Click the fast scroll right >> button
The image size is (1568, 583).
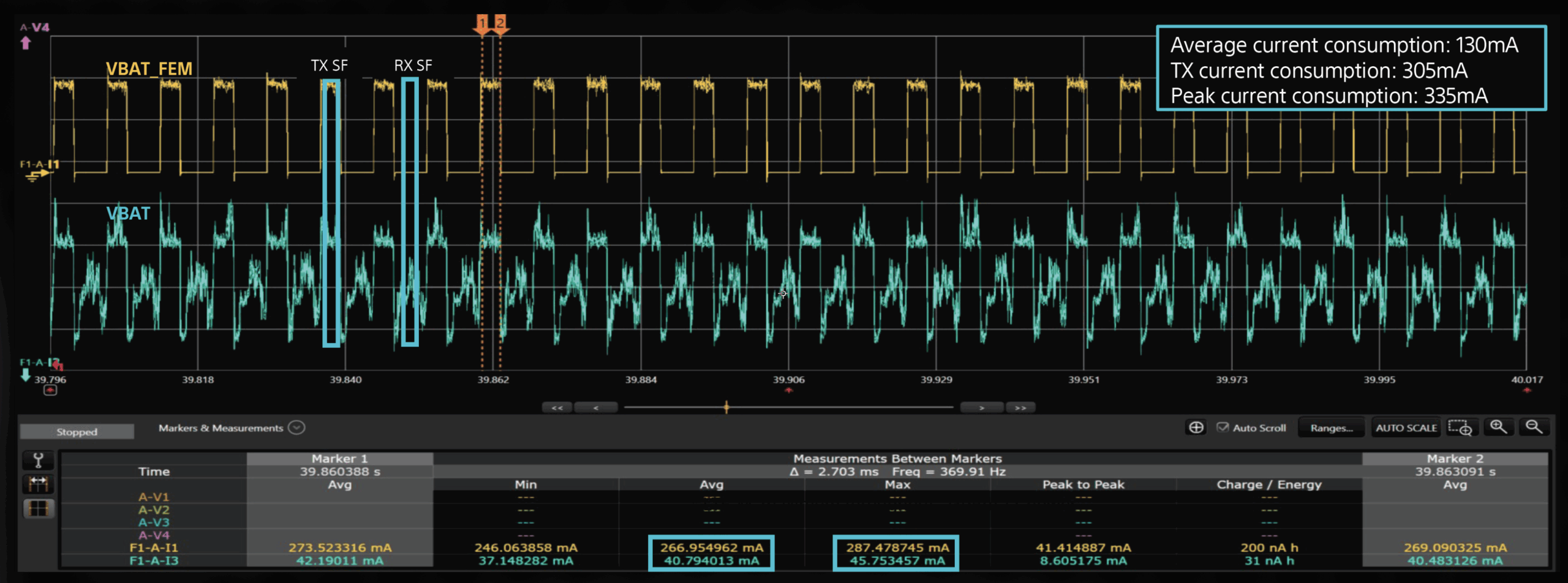click(1020, 408)
